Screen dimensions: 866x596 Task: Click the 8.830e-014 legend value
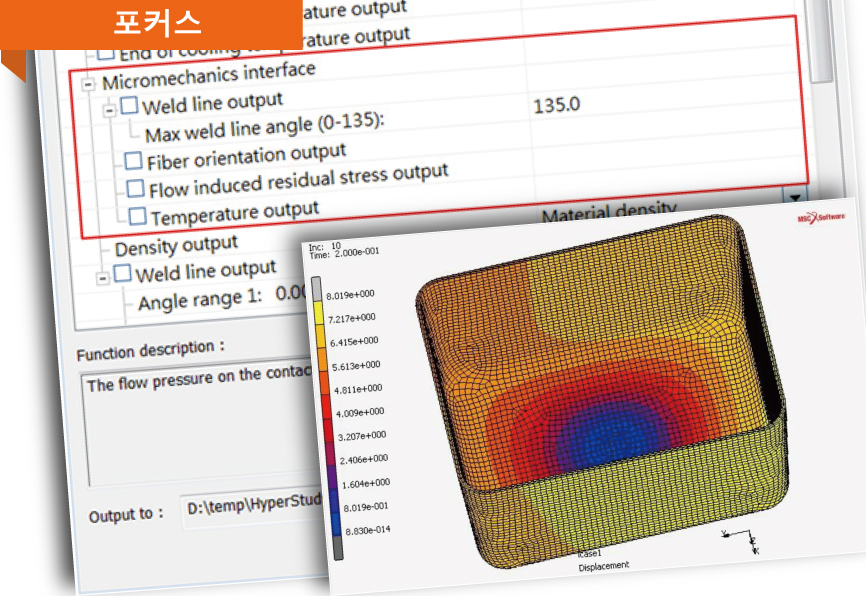(x=368, y=530)
